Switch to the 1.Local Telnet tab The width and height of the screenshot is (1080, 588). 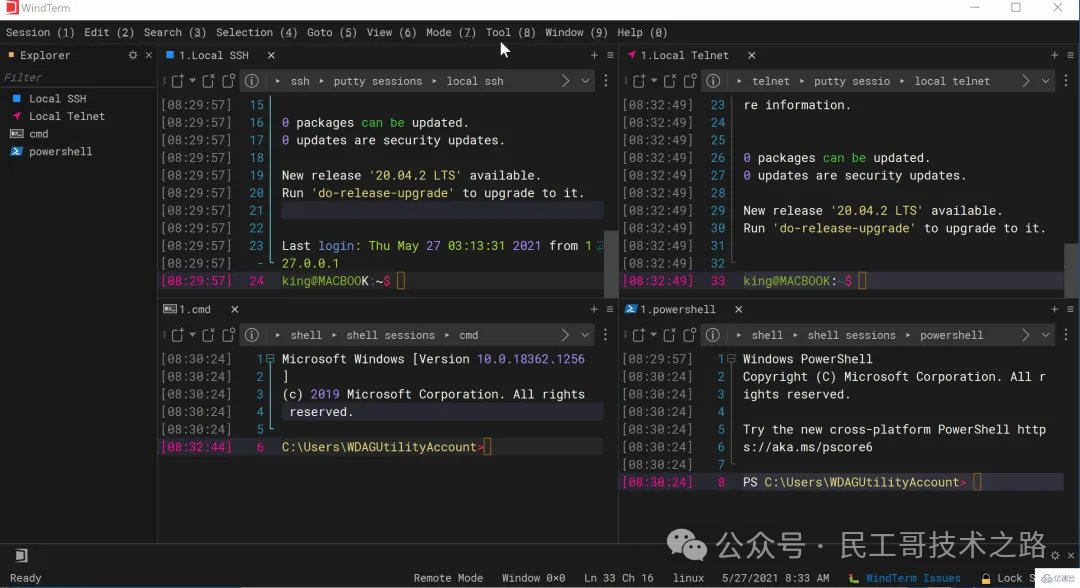[683, 55]
